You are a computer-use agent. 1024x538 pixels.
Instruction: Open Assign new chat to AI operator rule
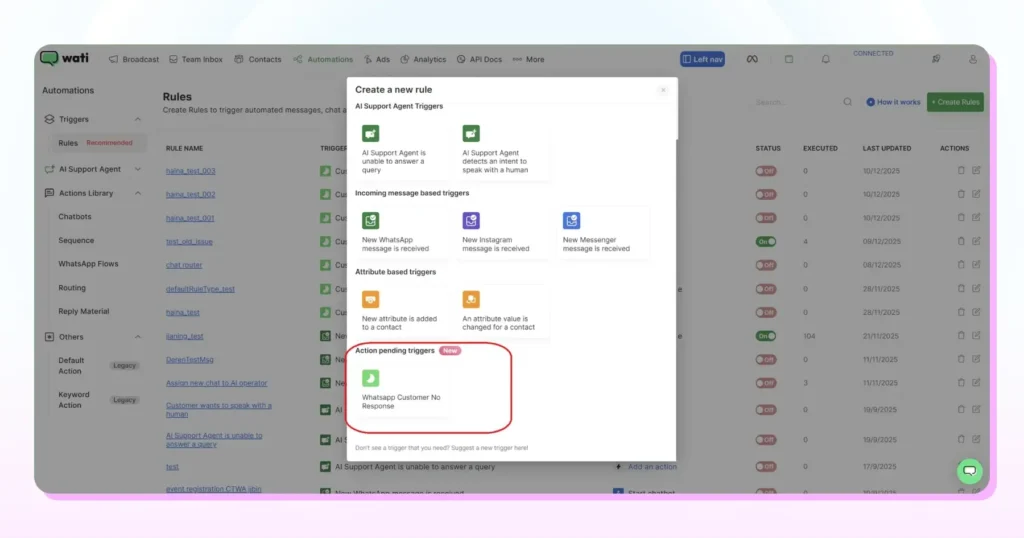tap(216, 383)
